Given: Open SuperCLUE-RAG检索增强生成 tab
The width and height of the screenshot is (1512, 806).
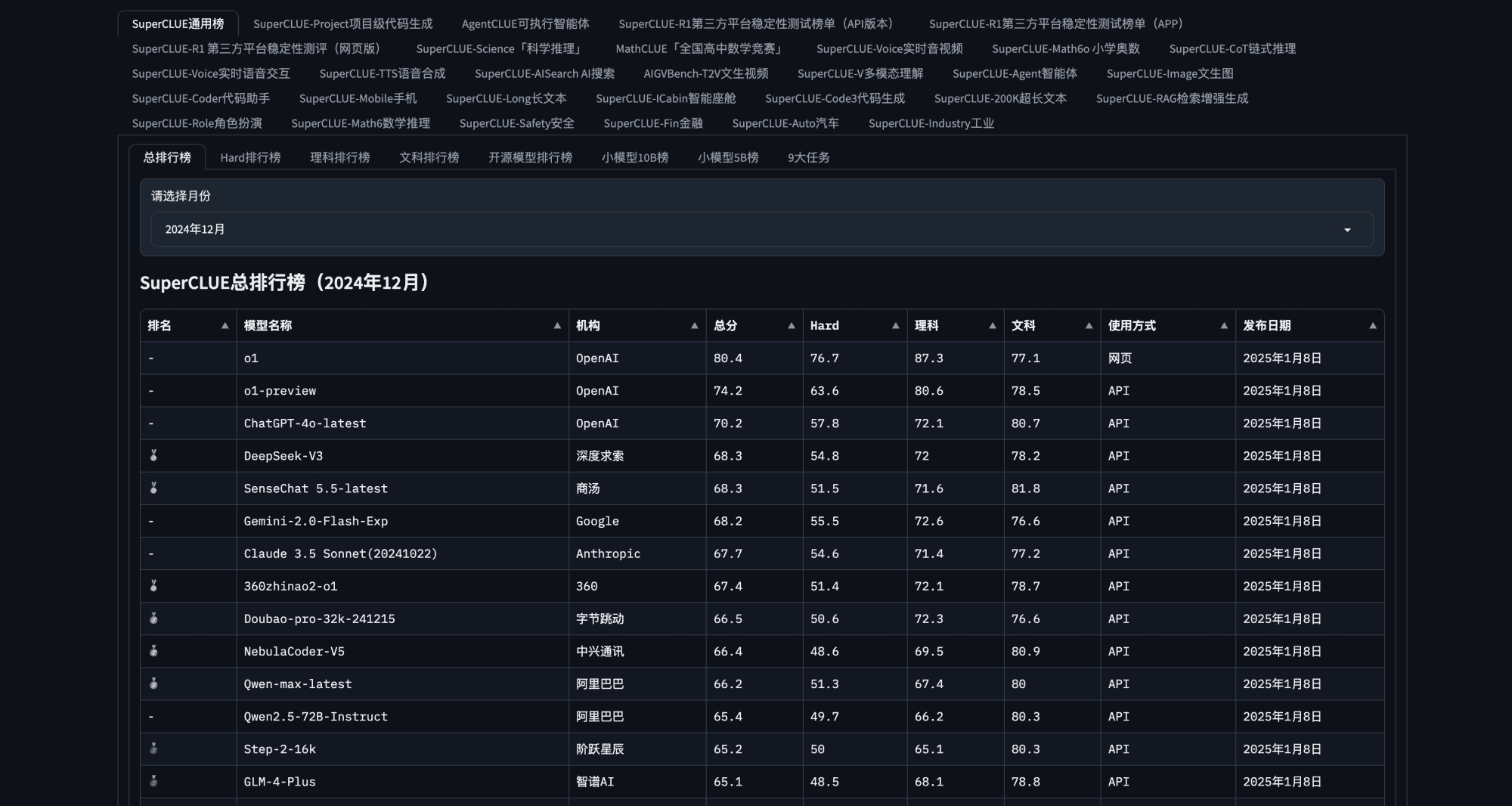Looking at the screenshot, I should coord(1172,98).
